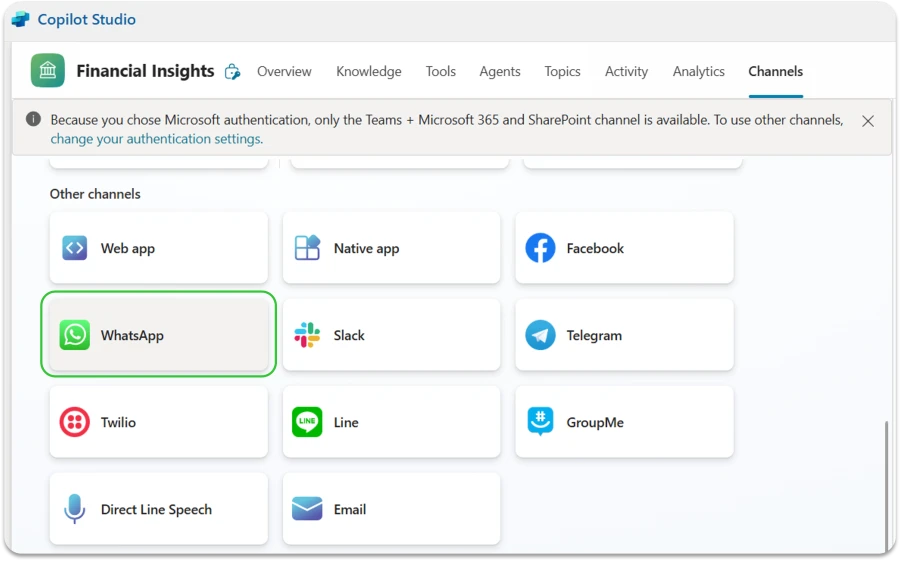Click the edit agent icon beside Financial Insights
This screenshot has width=900, height=561.
[233, 71]
